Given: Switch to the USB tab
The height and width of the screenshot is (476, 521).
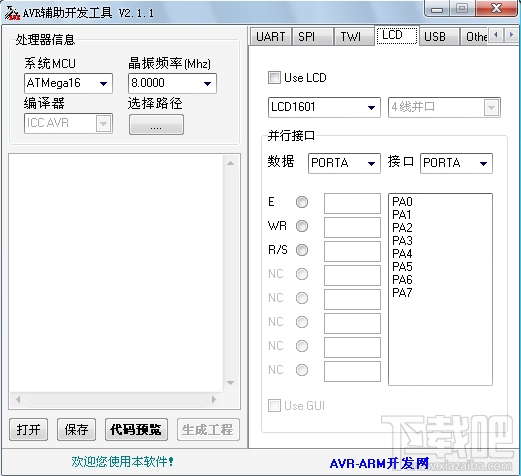Looking at the screenshot, I should coord(439,37).
